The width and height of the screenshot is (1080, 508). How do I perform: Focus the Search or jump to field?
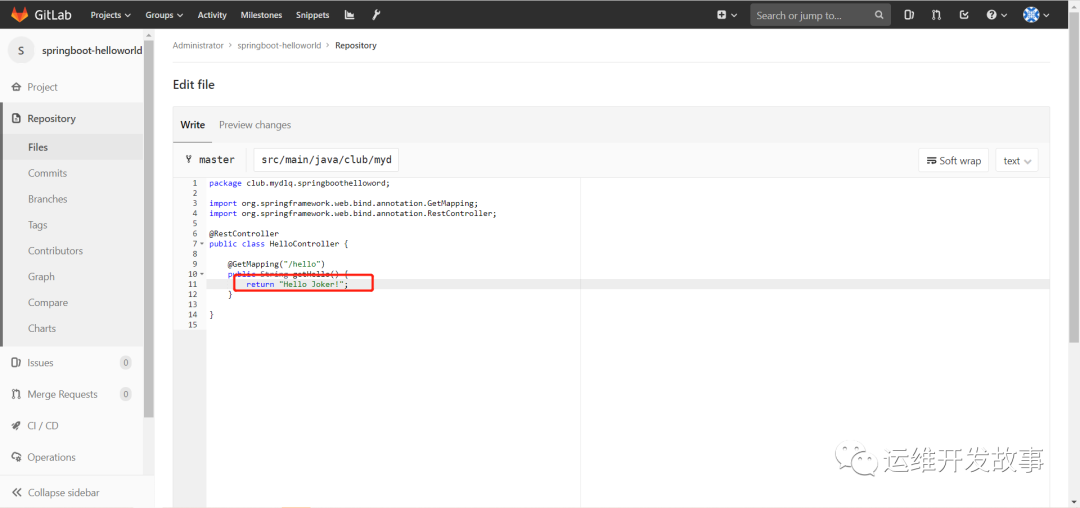tap(820, 14)
